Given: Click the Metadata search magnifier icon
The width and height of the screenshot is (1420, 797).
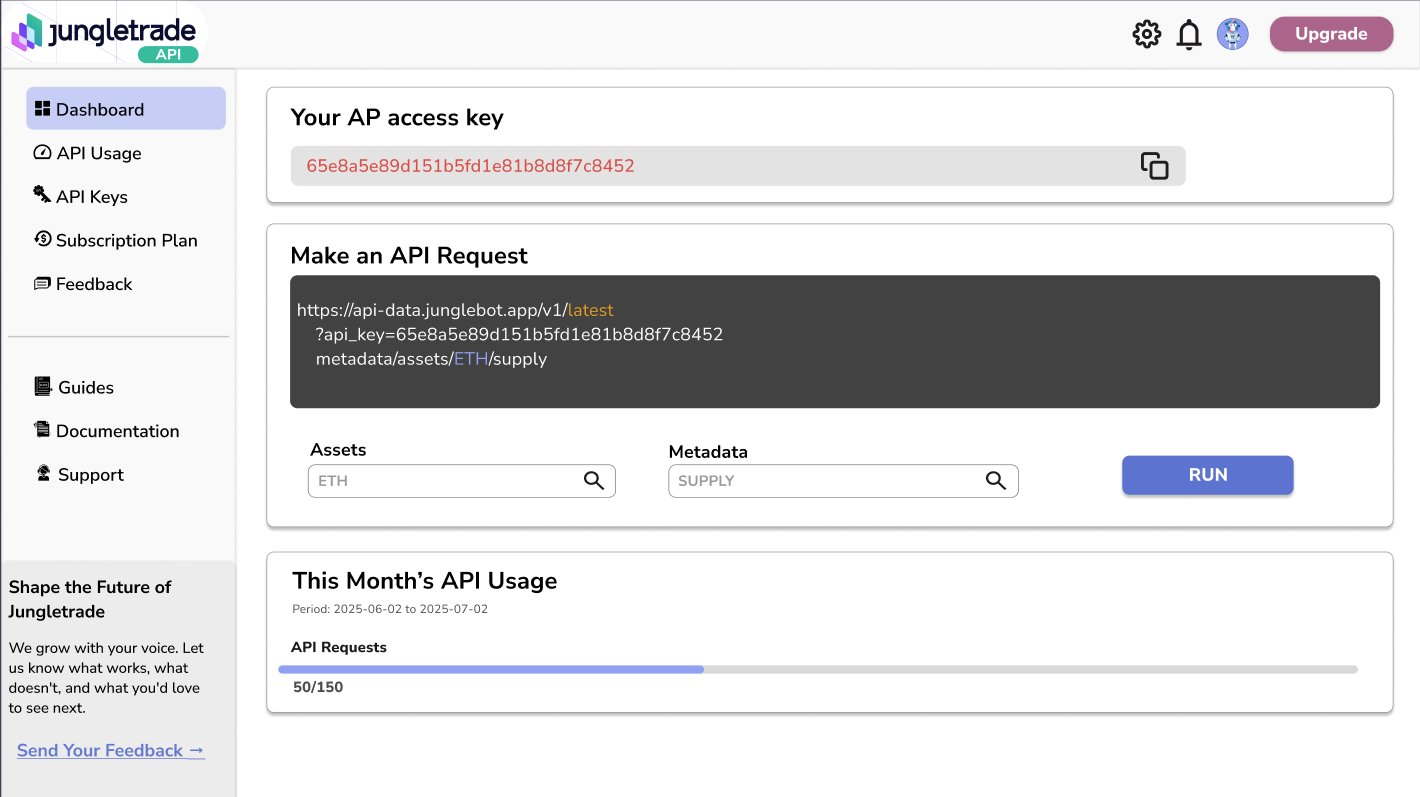Looking at the screenshot, I should point(996,481).
